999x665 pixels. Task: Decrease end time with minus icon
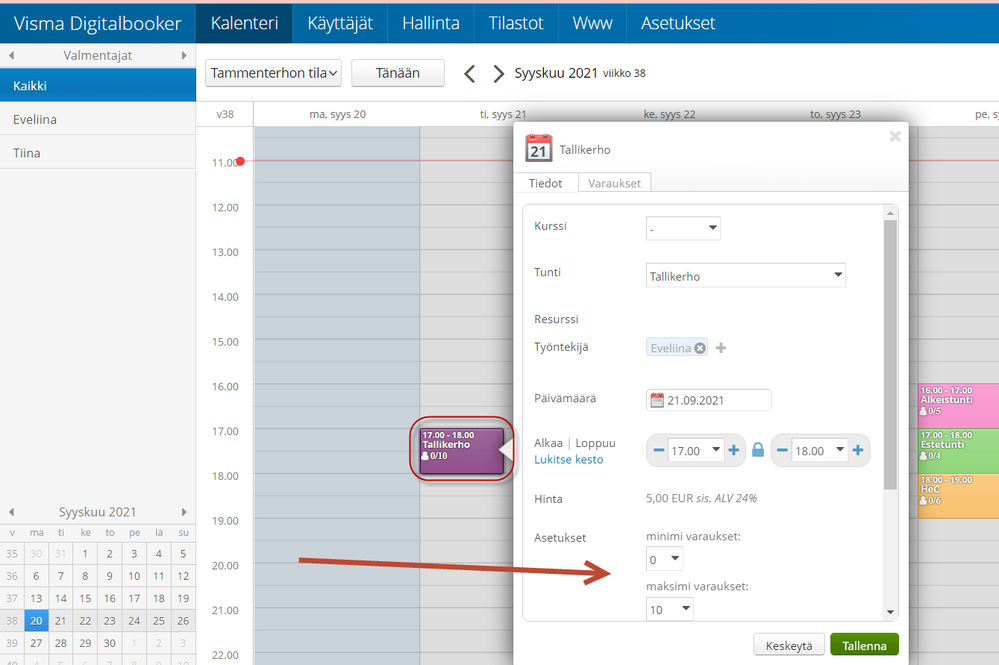(x=782, y=450)
